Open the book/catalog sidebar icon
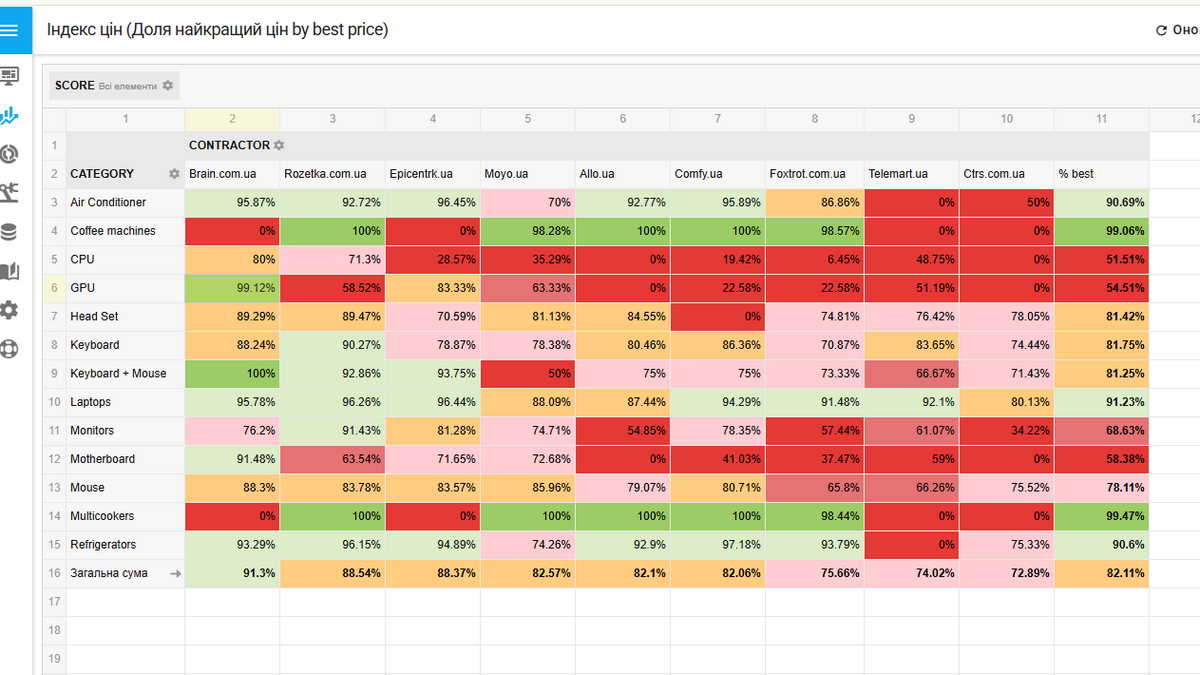This screenshot has height=675, width=1200. click(x=10, y=271)
